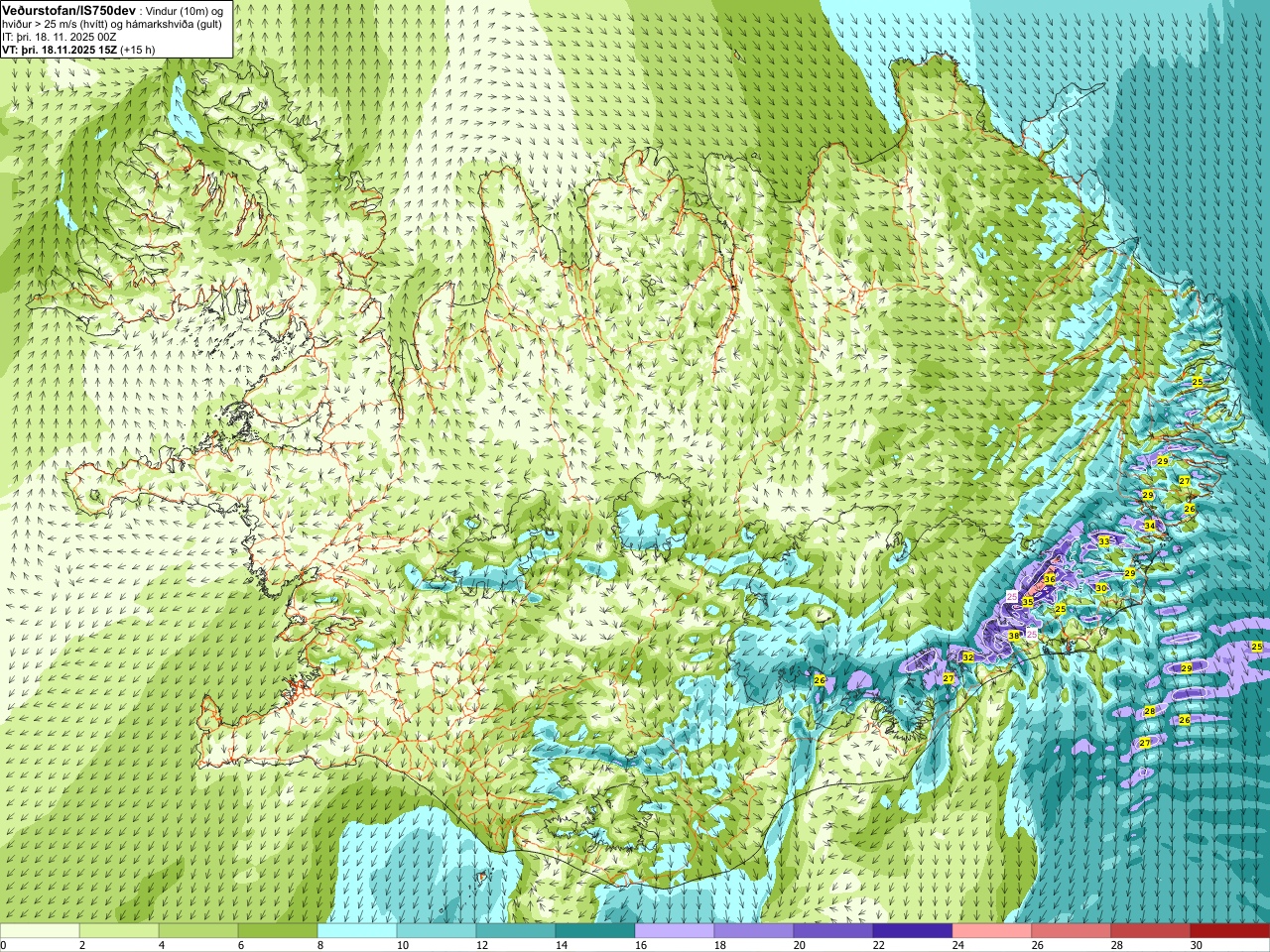
Task: Click the legend scale value 16
Action: [x=641, y=945]
